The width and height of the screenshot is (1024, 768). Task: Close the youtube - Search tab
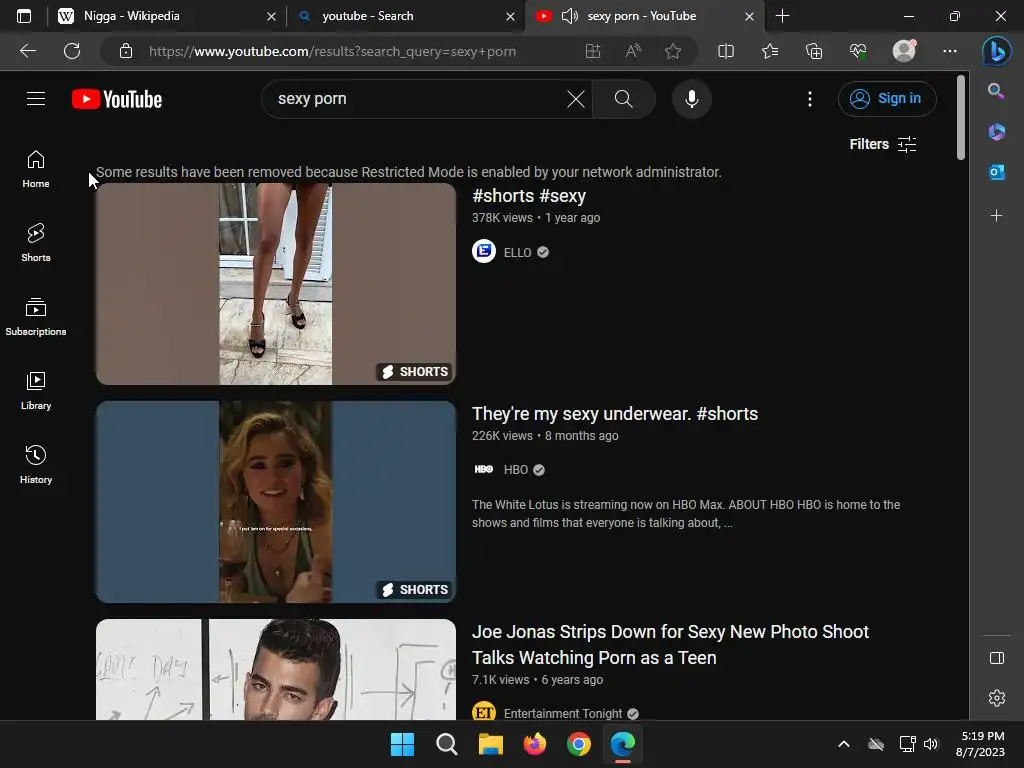click(511, 16)
